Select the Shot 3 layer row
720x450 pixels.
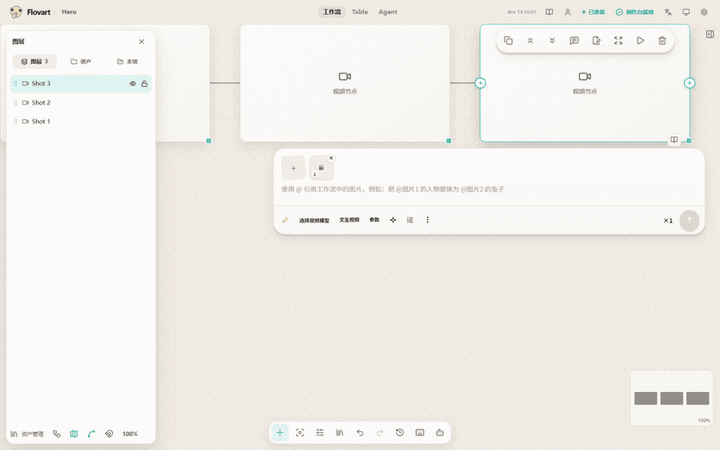81,84
